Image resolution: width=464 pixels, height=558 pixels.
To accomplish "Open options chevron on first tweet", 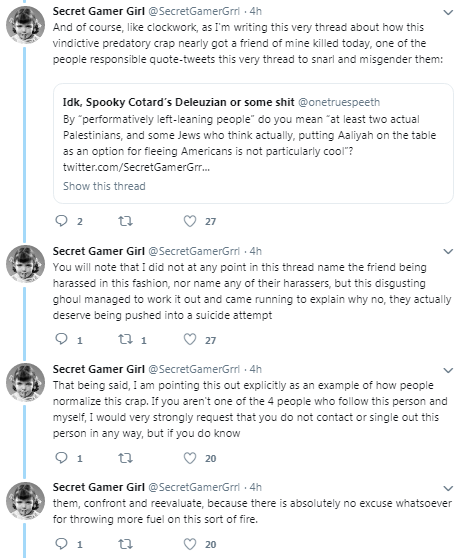I will coord(448,12).
